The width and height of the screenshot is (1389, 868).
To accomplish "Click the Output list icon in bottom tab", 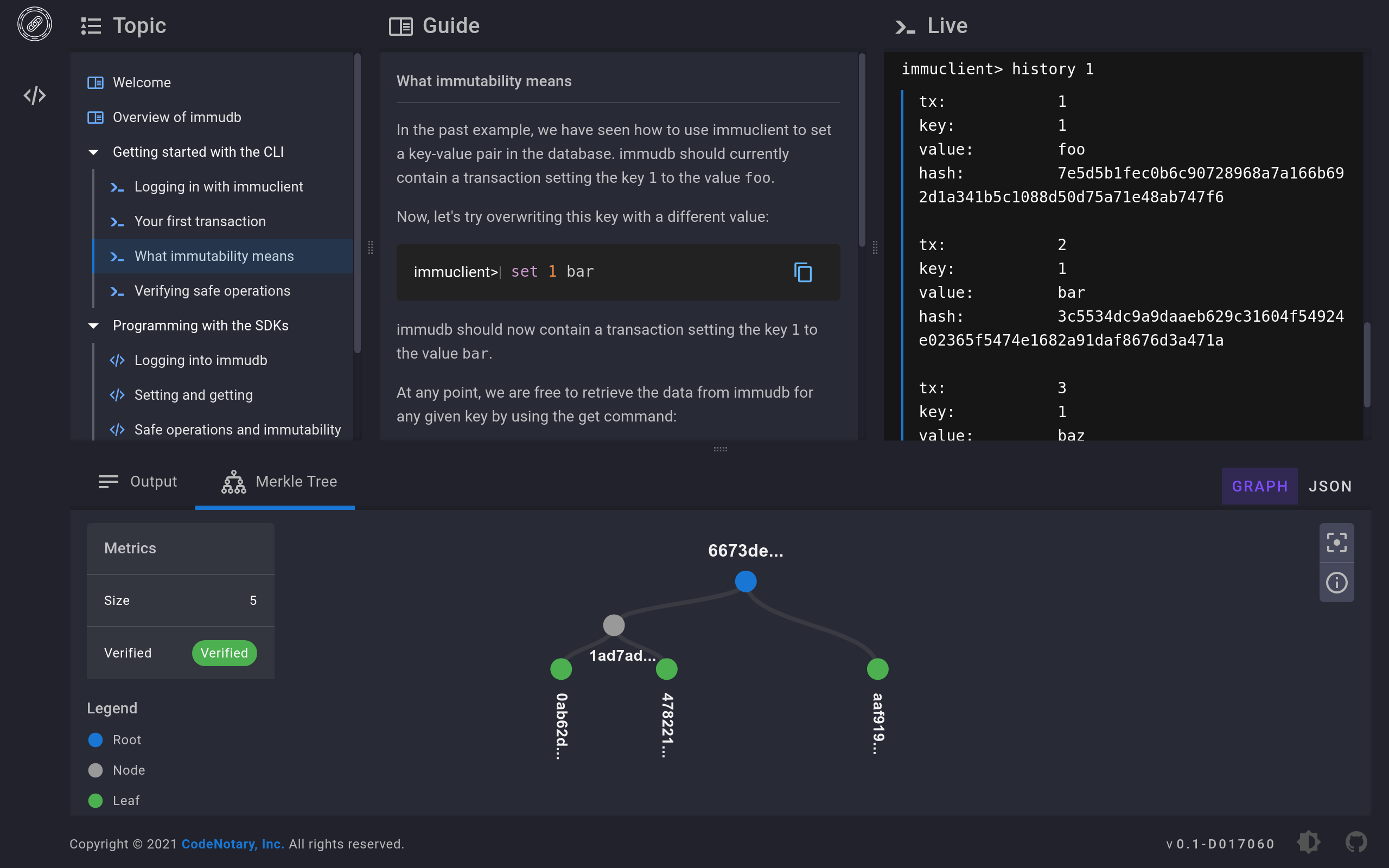I will pyautogui.click(x=108, y=481).
